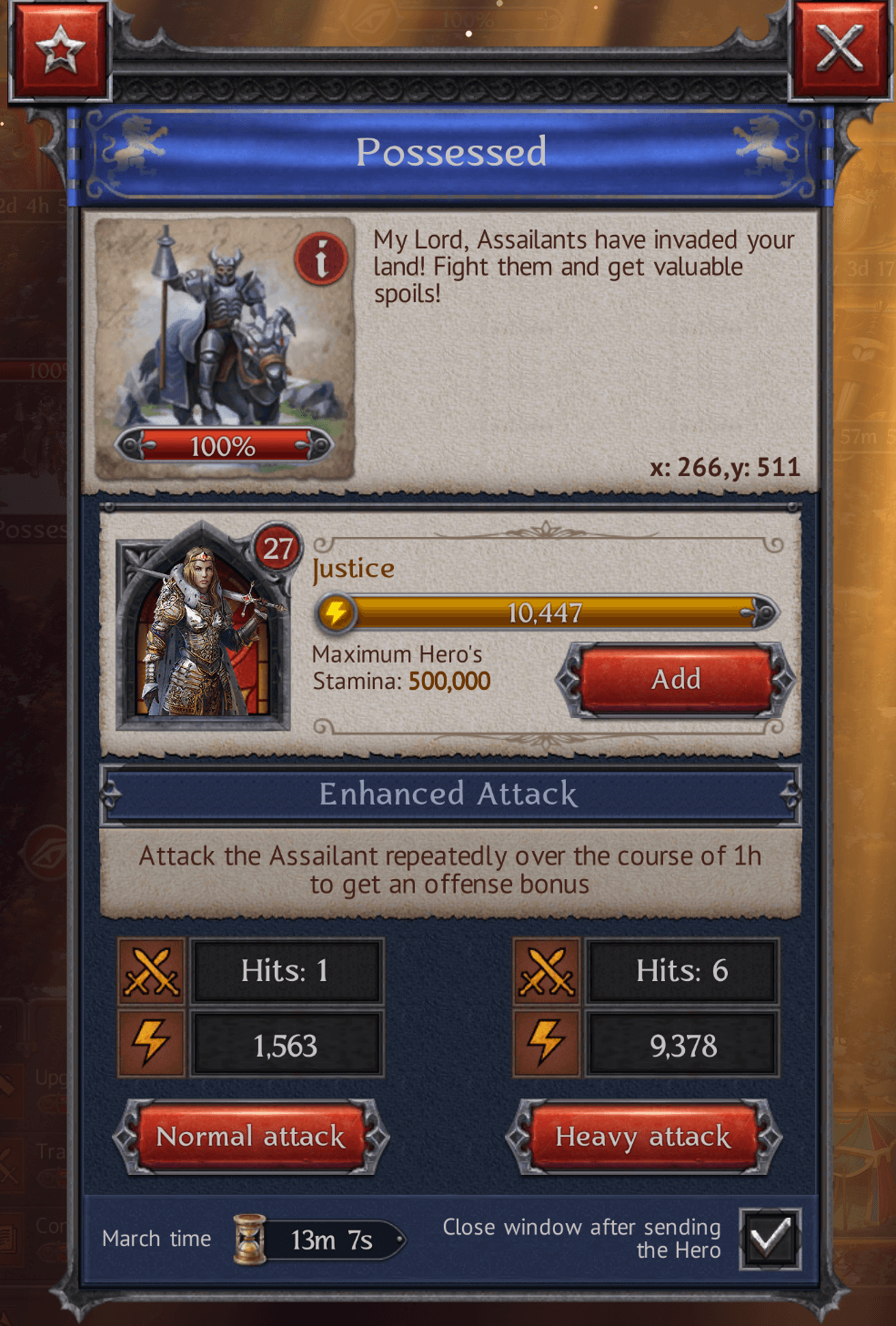Click the hero stamina bar showing 10,447
The image size is (896, 1326).
point(547,612)
